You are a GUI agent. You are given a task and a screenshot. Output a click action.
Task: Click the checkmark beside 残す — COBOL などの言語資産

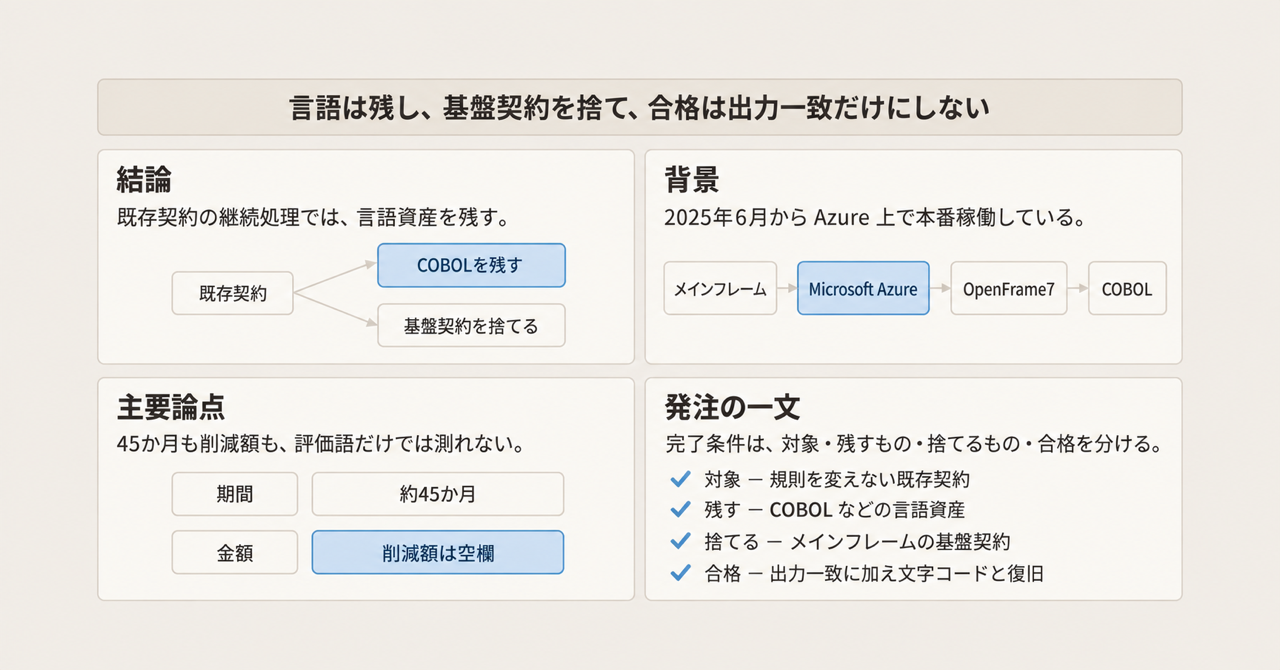[680, 510]
